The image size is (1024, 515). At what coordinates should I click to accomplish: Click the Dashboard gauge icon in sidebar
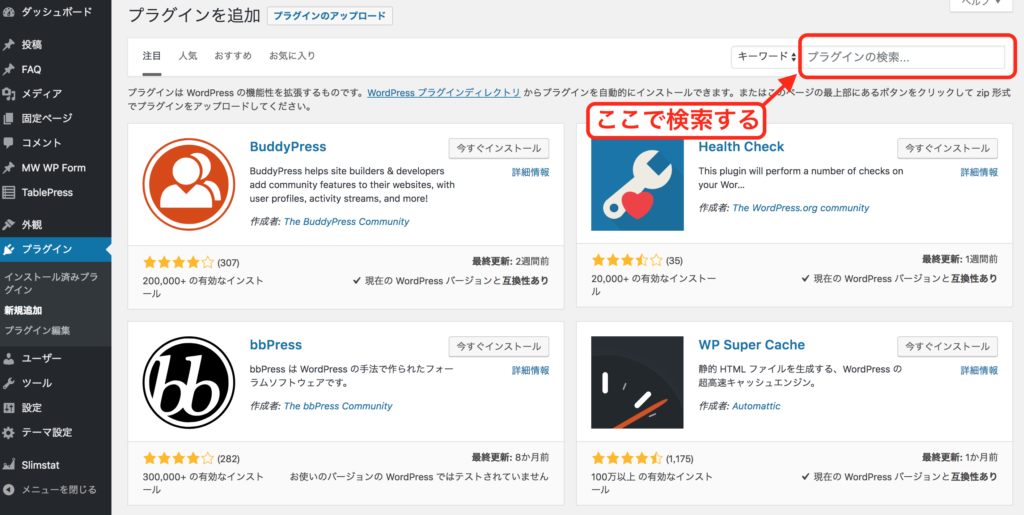(9, 12)
